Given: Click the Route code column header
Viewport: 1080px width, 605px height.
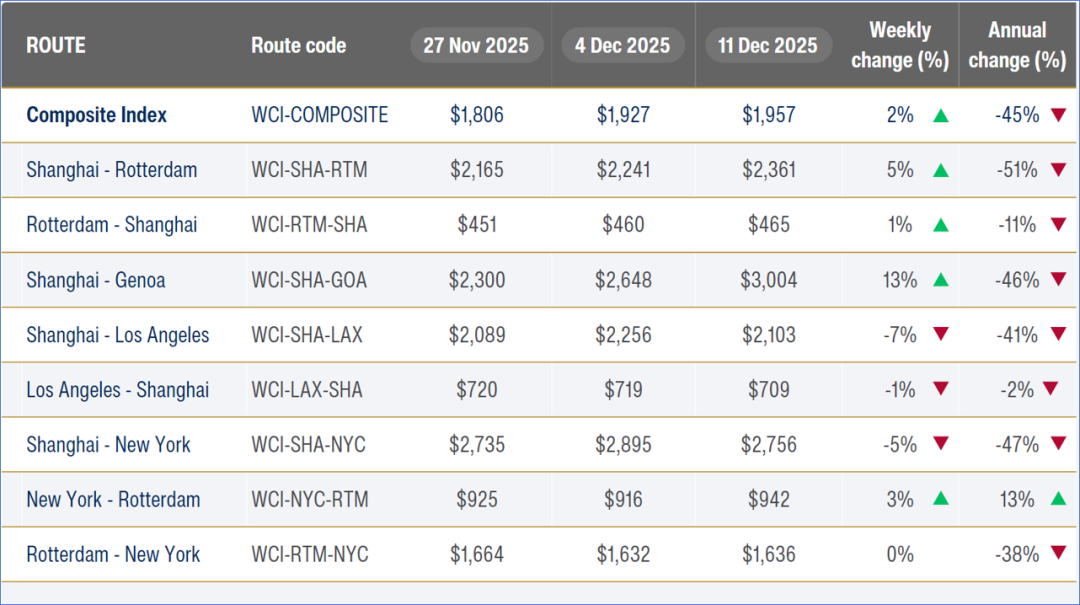Looking at the screenshot, I should (298, 46).
